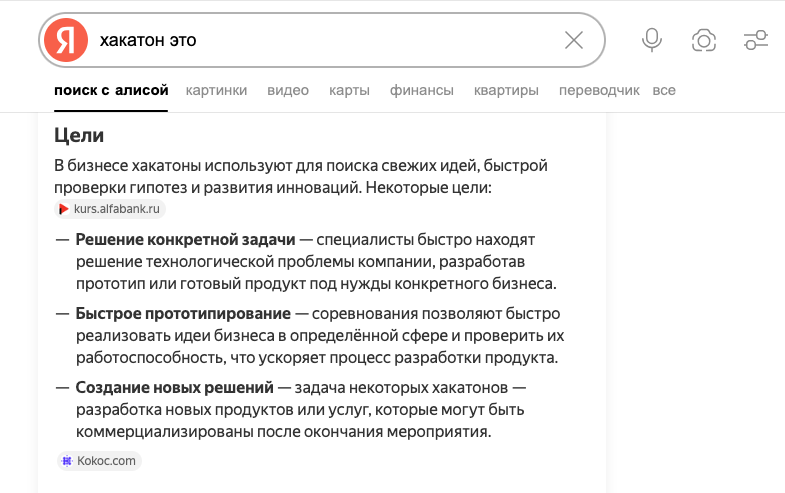The height and width of the screenshot is (493, 785).
Task: Open the "переводчик" tab
Action: pyautogui.click(x=599, y=90)
